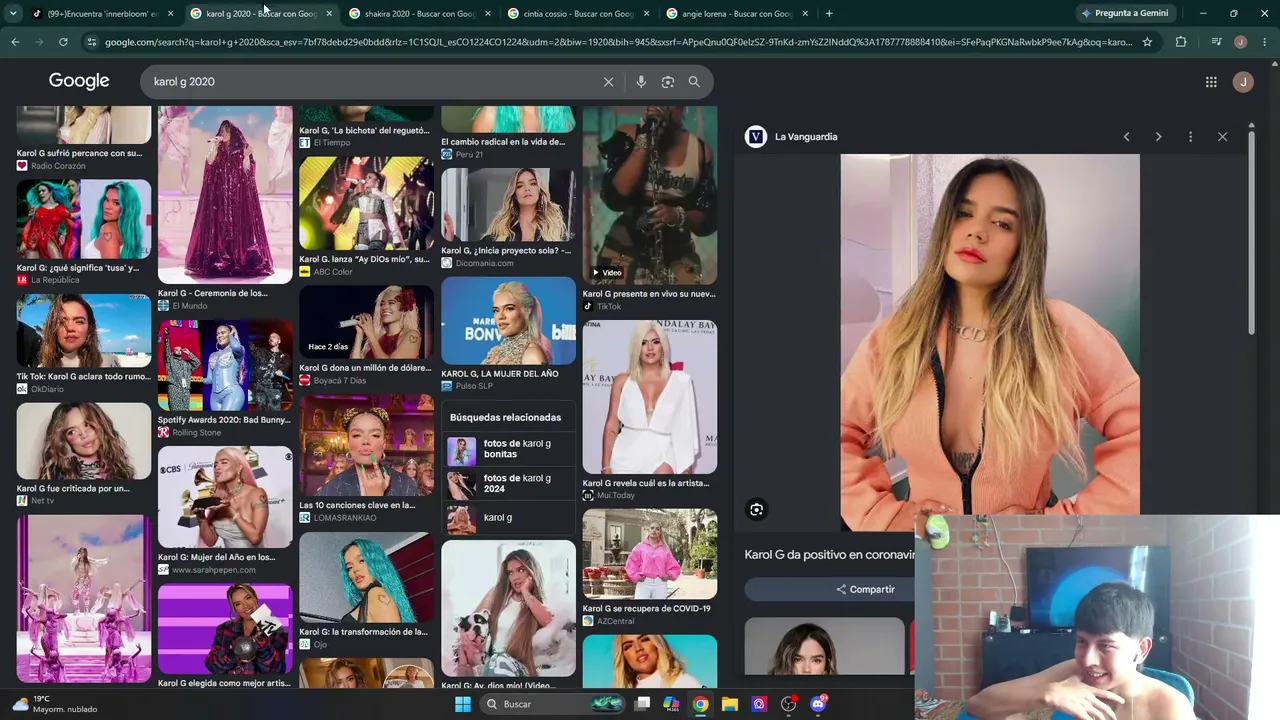The height and width of the screenshot is (720, 1280).
Task: Open the La Vanguardia source link
Action: [x=806, y=137]
